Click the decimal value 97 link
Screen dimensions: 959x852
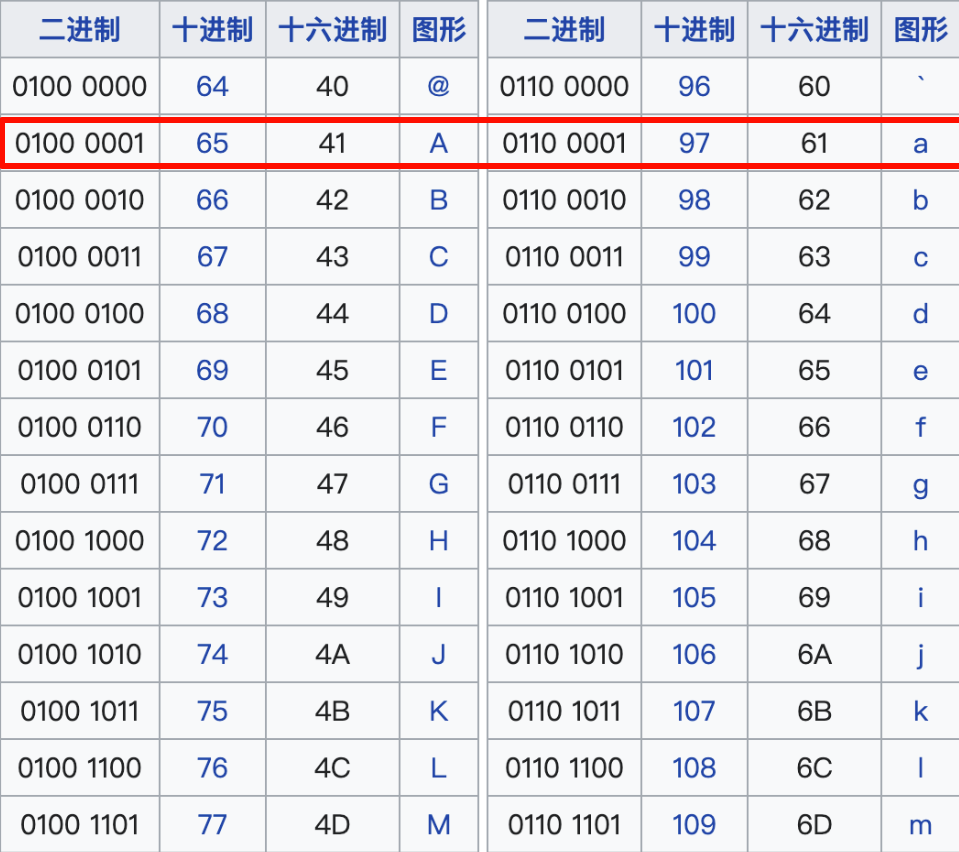point(694,144)
